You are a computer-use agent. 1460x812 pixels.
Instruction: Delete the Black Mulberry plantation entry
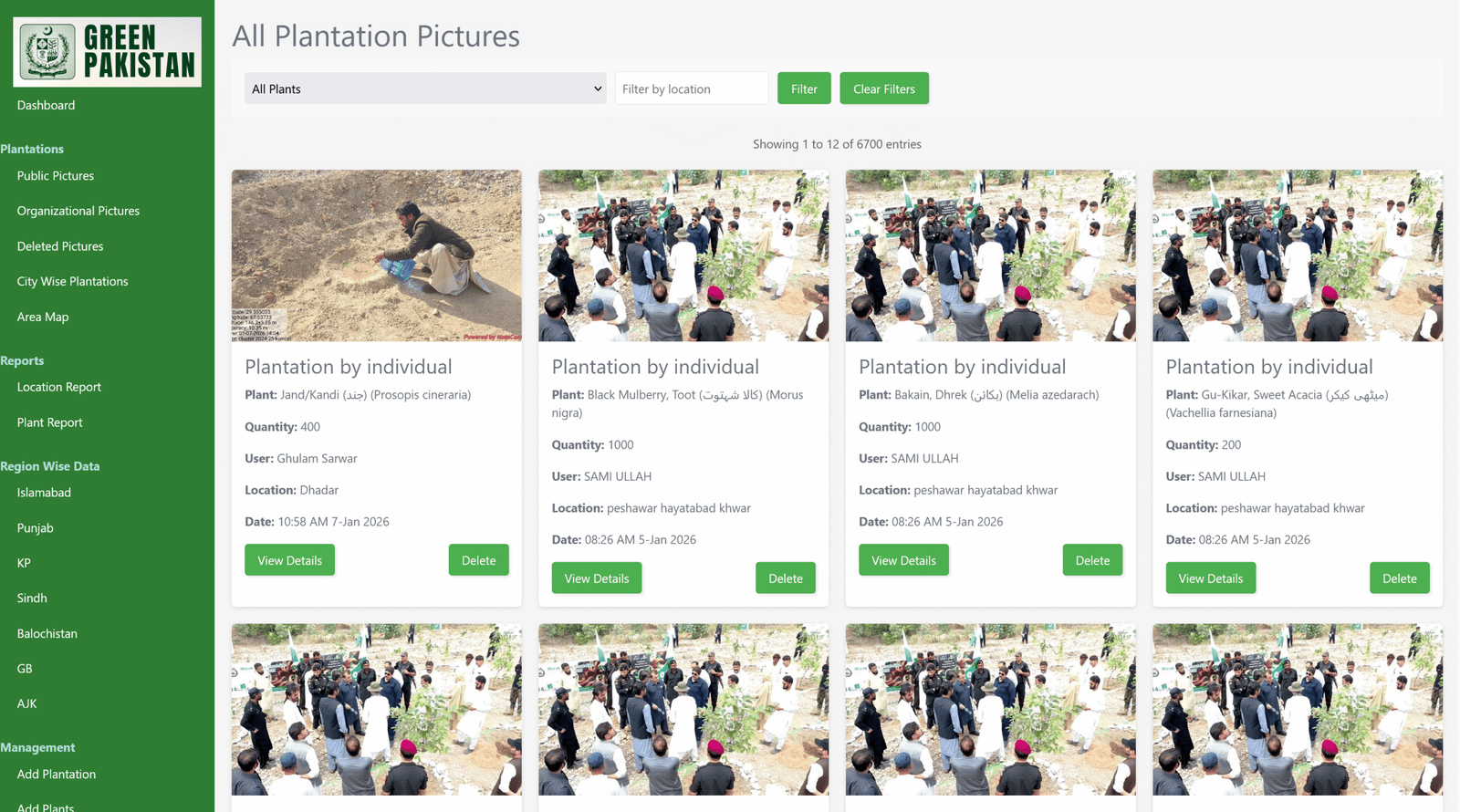tap(785, 578)
